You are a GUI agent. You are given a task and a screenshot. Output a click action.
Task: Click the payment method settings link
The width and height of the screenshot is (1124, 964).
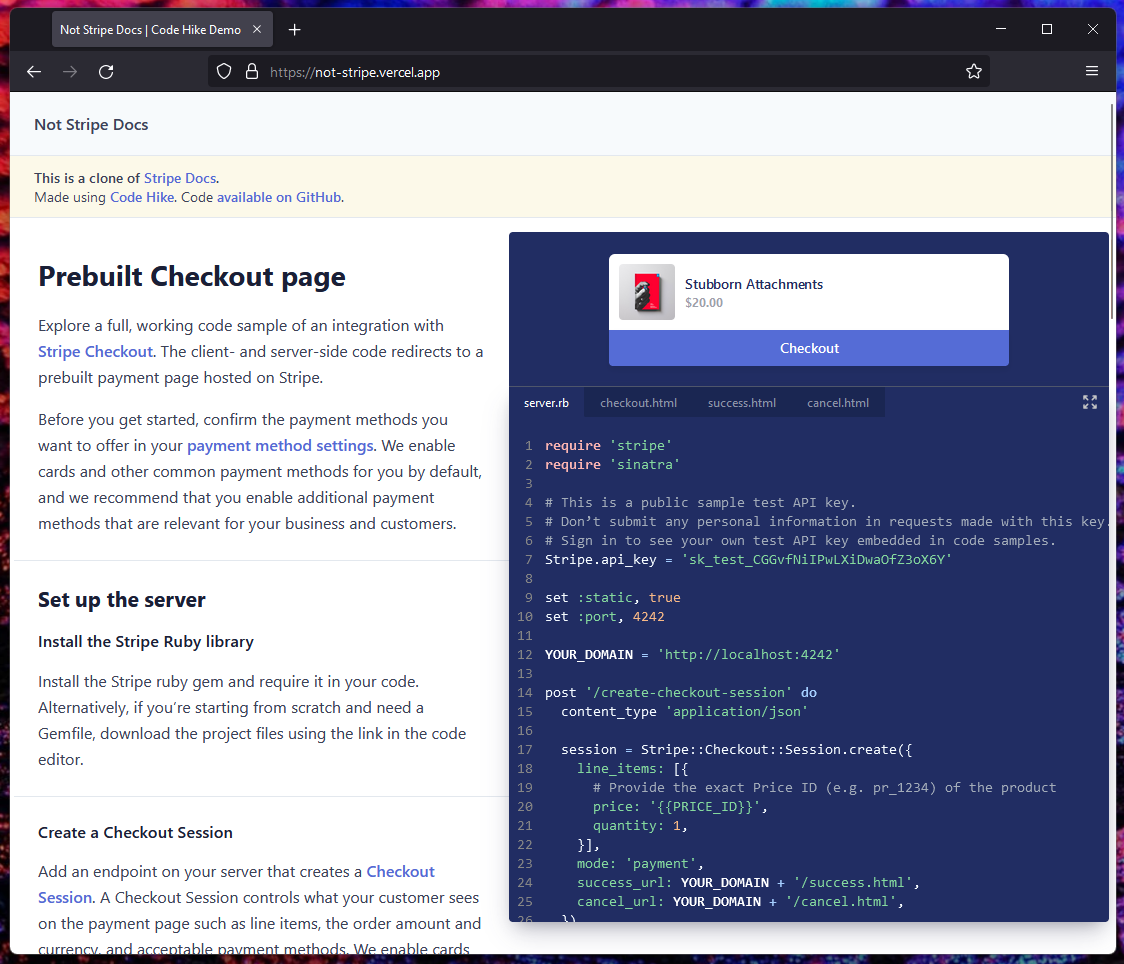[x=280, y=445]
